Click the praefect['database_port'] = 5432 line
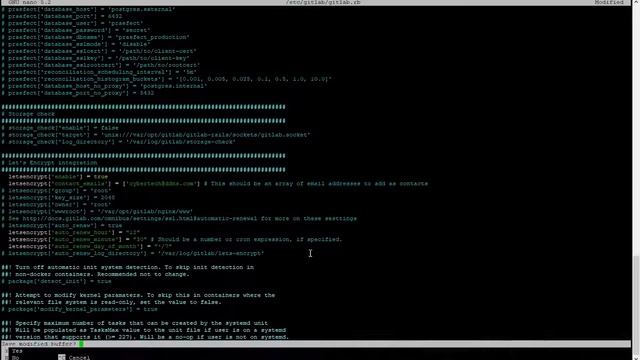This screenshot has width=640, height=360. point(62,16)
